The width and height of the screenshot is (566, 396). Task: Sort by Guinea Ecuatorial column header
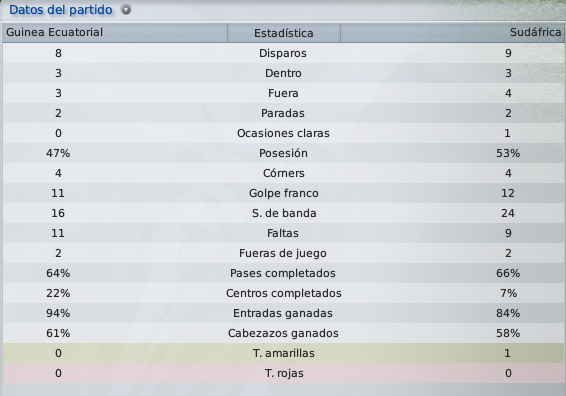115,33
